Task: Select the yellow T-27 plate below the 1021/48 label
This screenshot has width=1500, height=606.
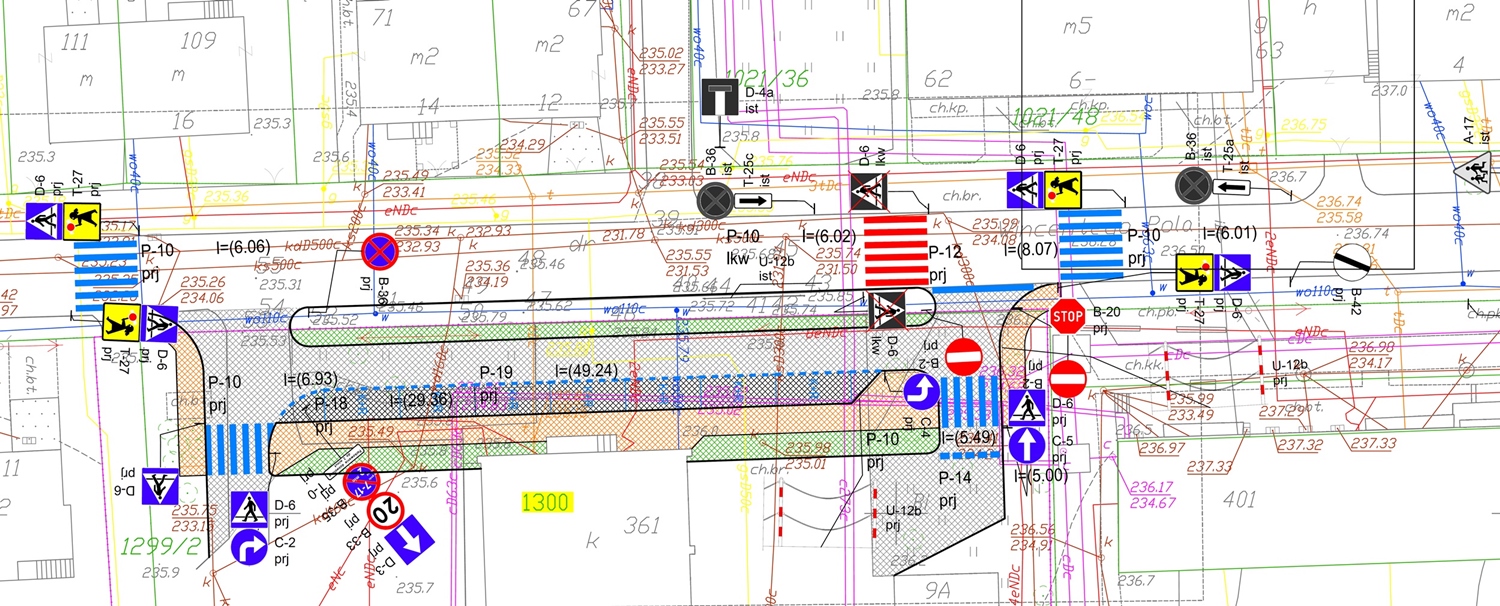Action: [1062, 189]
